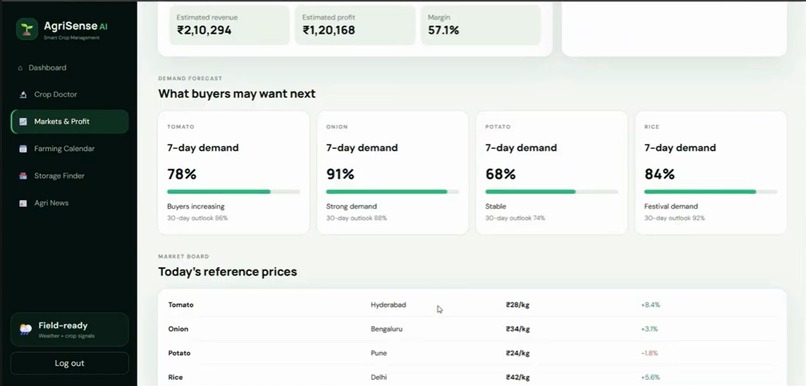This screenshot has height=386, width=806.
Task: Click the Rice 84% demand progress bar
Action: [711, 192]
